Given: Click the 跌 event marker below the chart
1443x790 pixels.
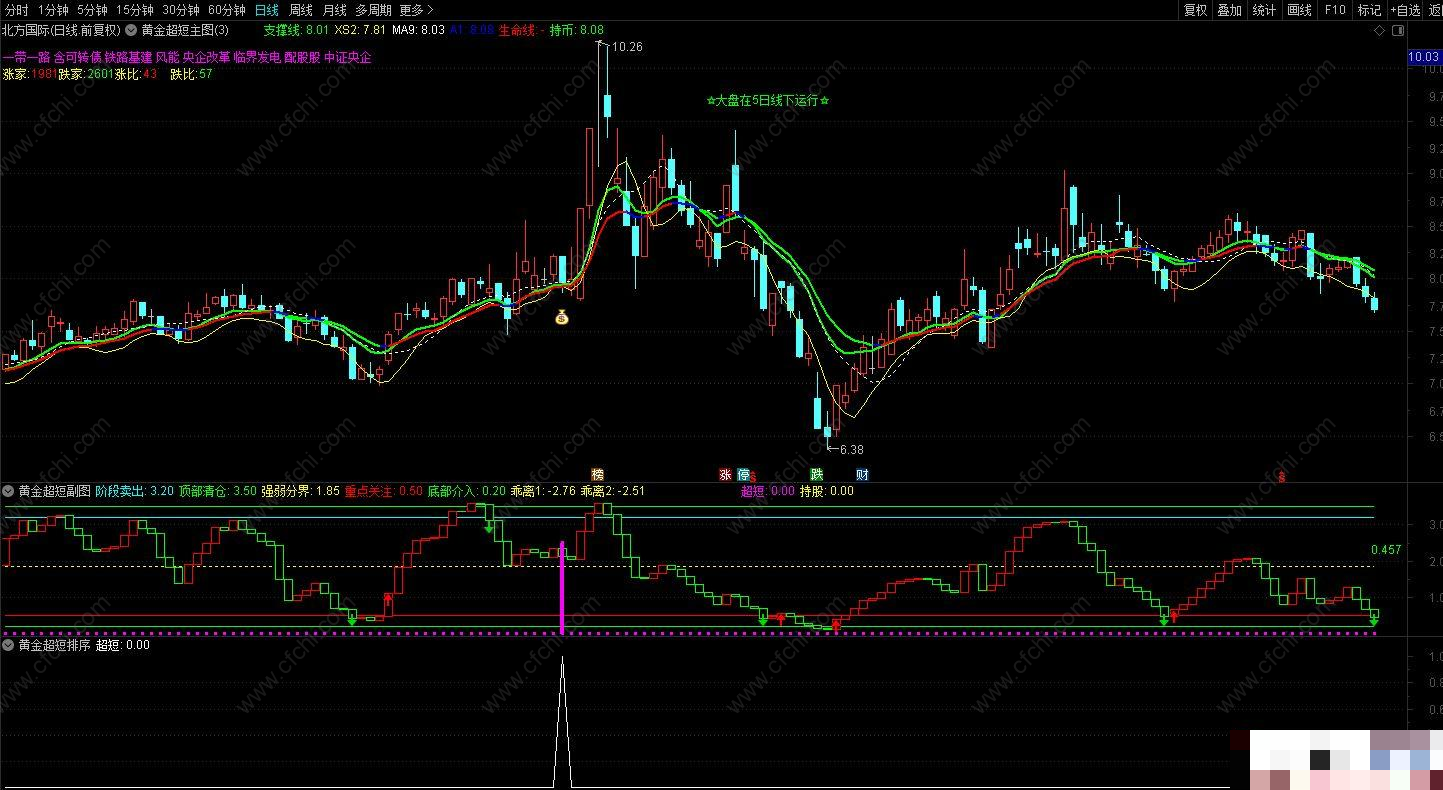Looking at the screenshot, I should point(817,474).
